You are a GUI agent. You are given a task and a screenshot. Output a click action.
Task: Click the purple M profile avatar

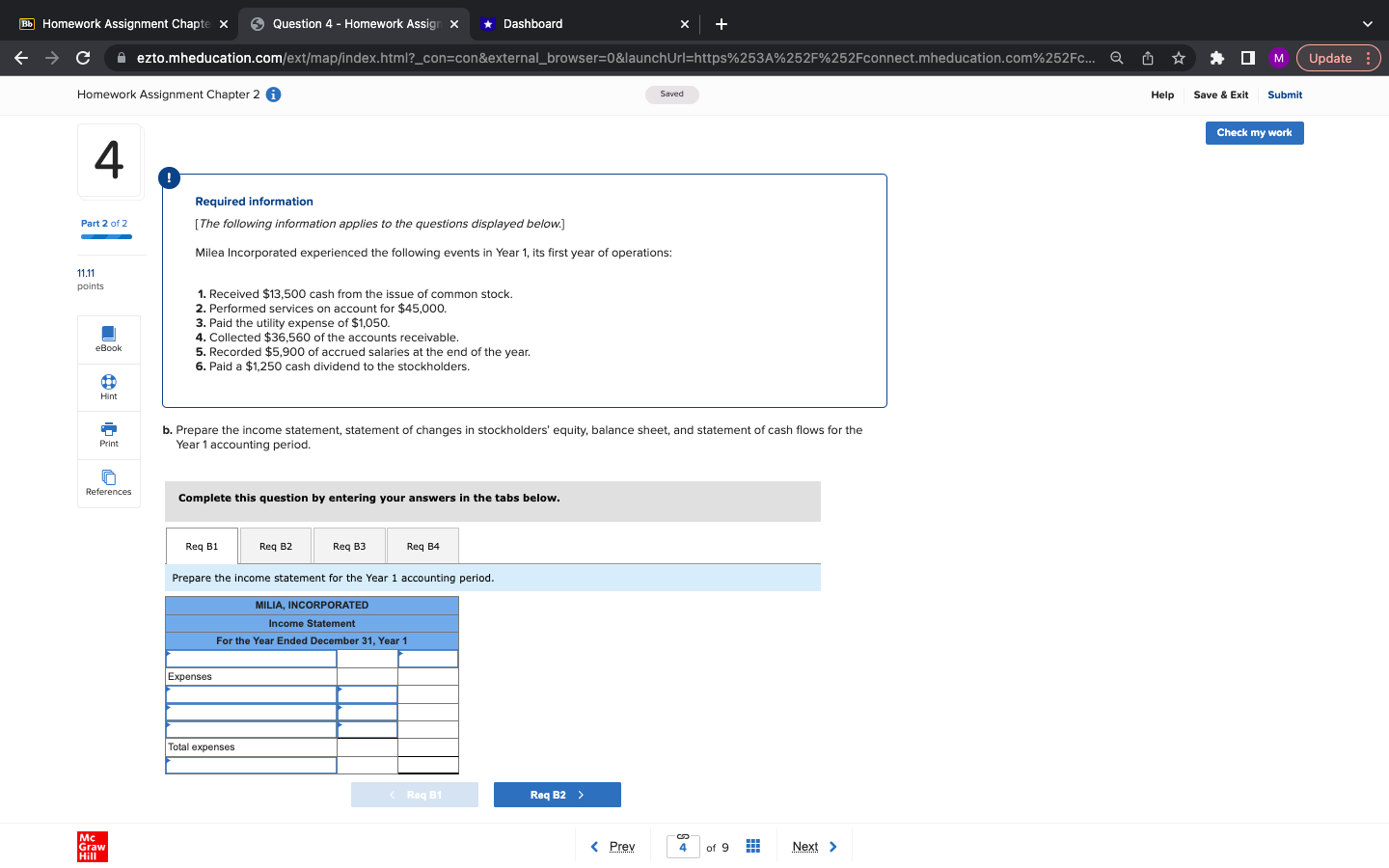(1278, 58)
